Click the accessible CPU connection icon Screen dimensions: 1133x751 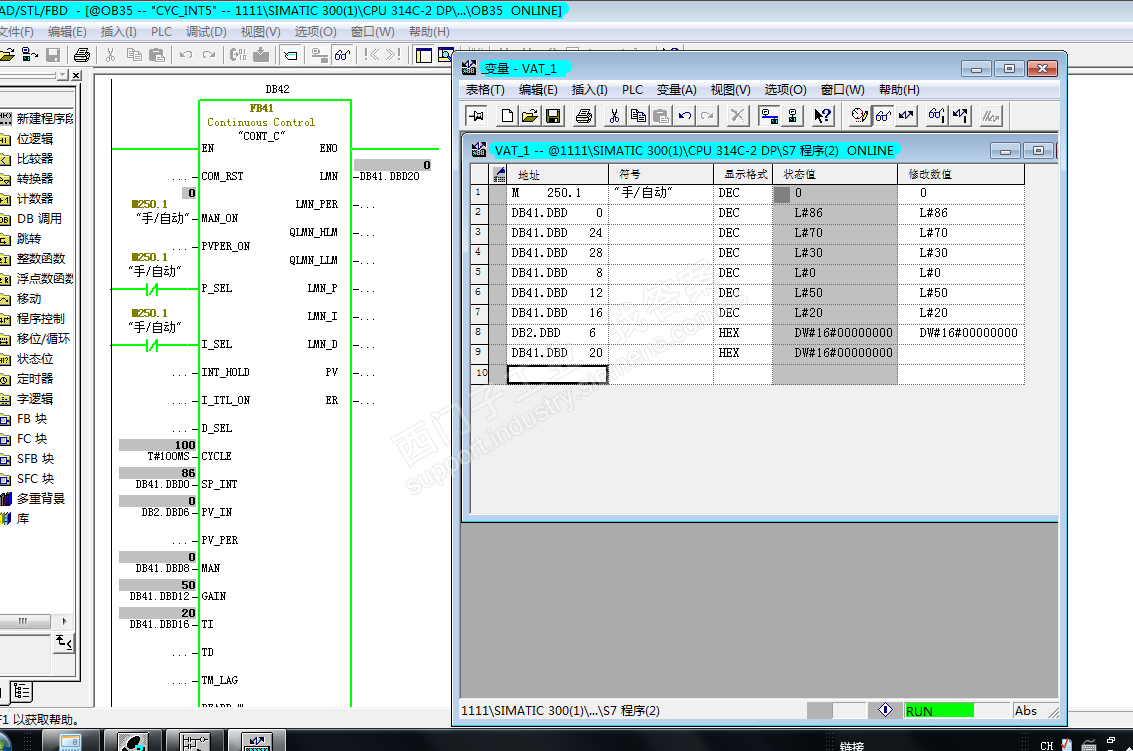[x=793, y=116]
